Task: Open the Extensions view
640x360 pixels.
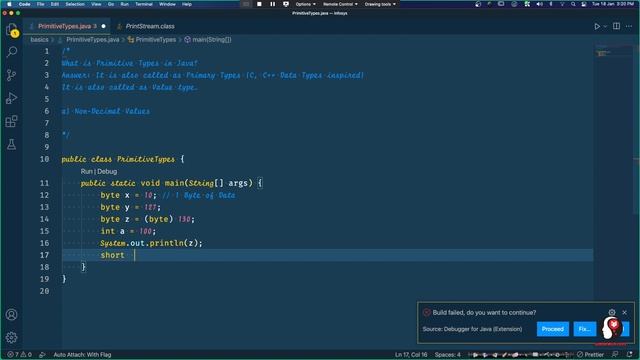Action: point(12,121)
